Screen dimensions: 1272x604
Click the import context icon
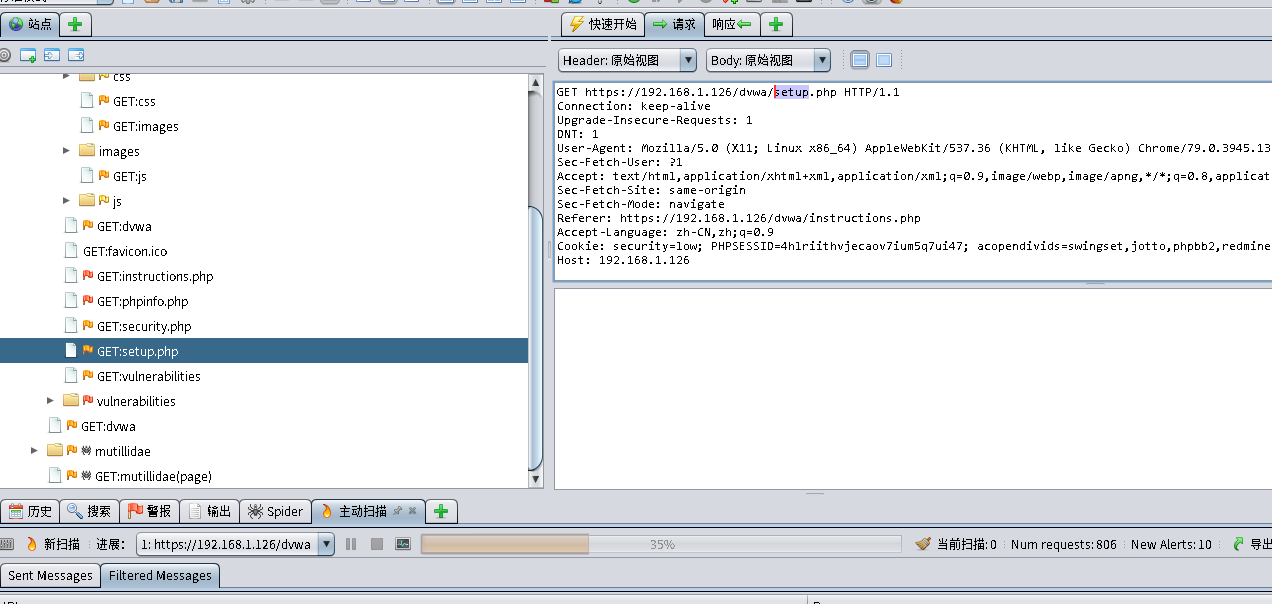click(52, 55)
